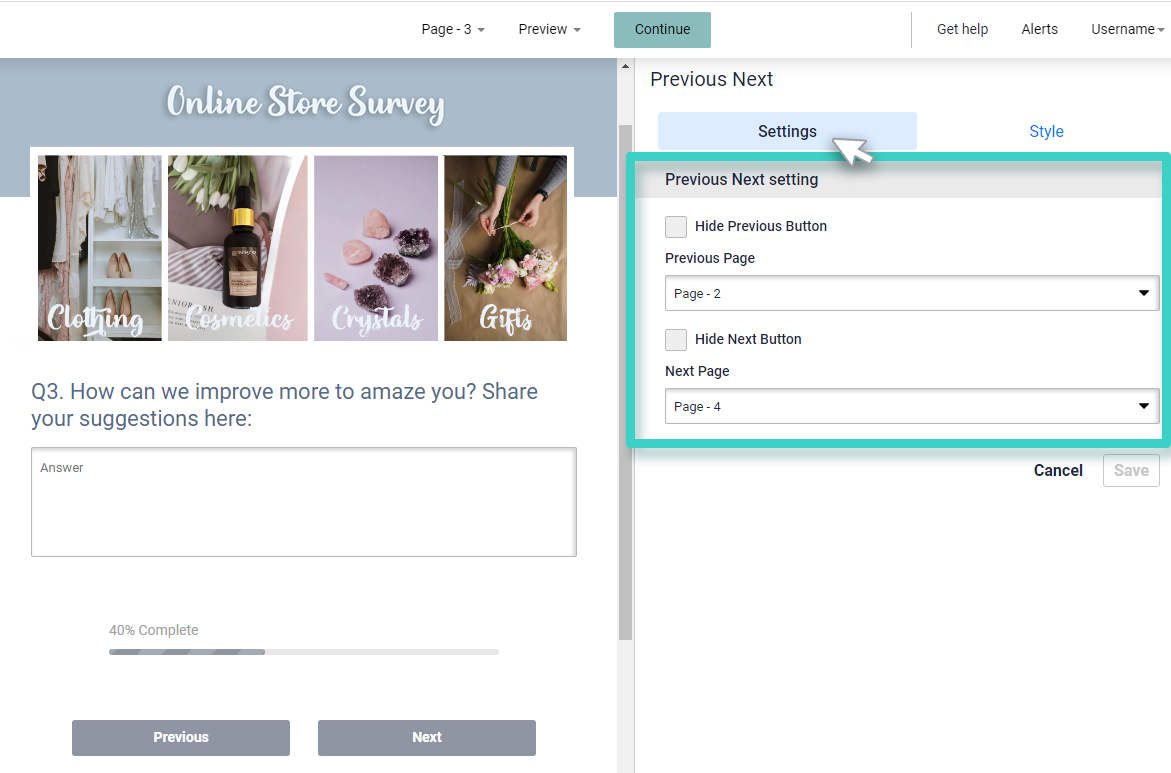Select the Crystals image thumbnail
Screen dimensions: 1171x773
tap(376, 248)
